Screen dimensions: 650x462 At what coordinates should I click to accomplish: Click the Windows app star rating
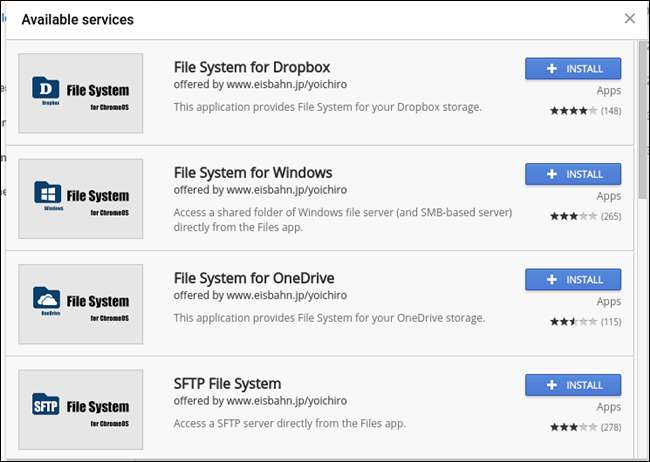click(x=573, y=216)
